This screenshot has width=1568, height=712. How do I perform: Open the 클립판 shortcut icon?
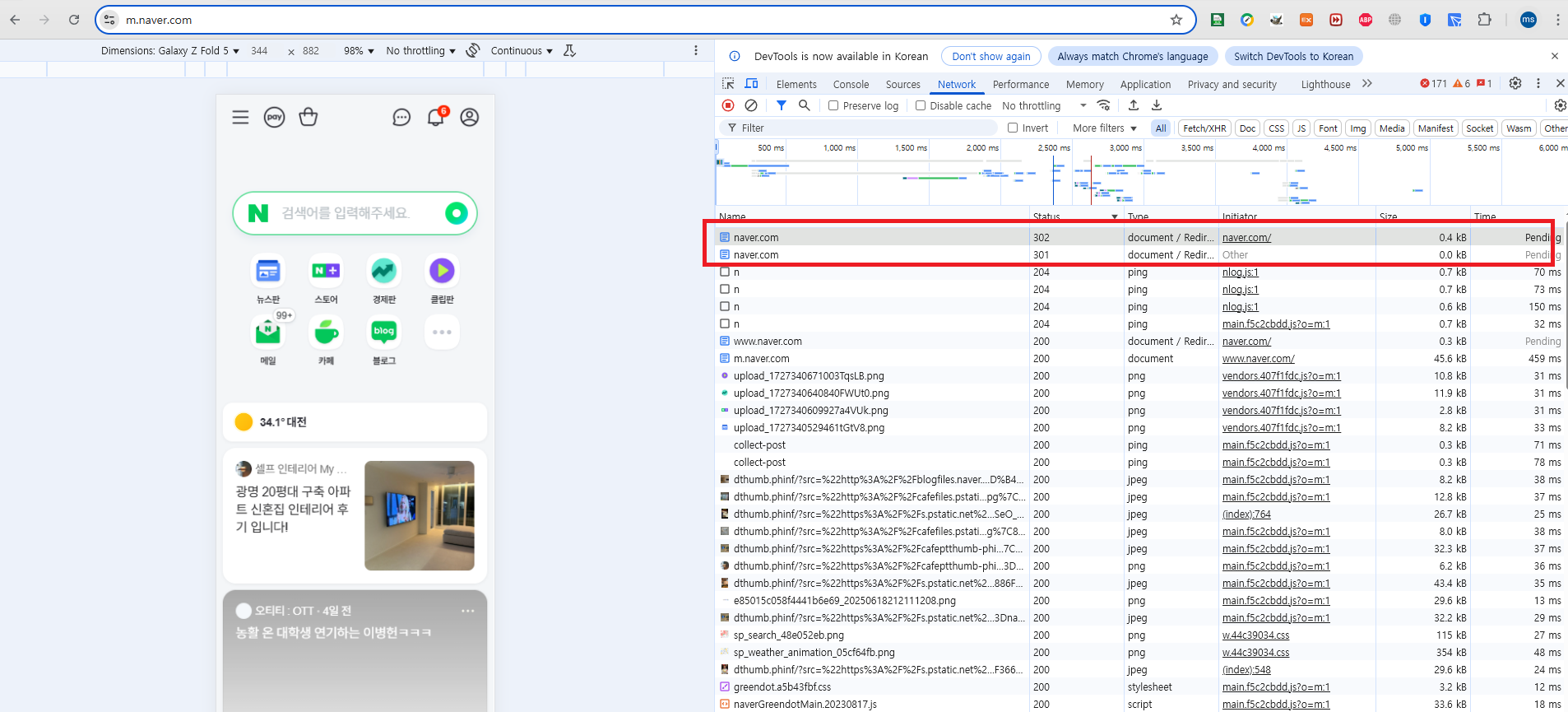click(x=442, y=271)
